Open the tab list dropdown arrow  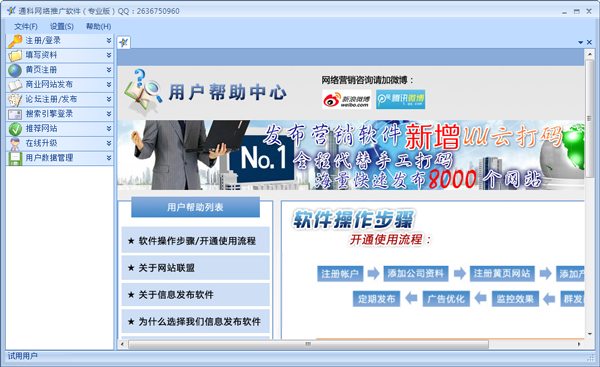[580, 42]
